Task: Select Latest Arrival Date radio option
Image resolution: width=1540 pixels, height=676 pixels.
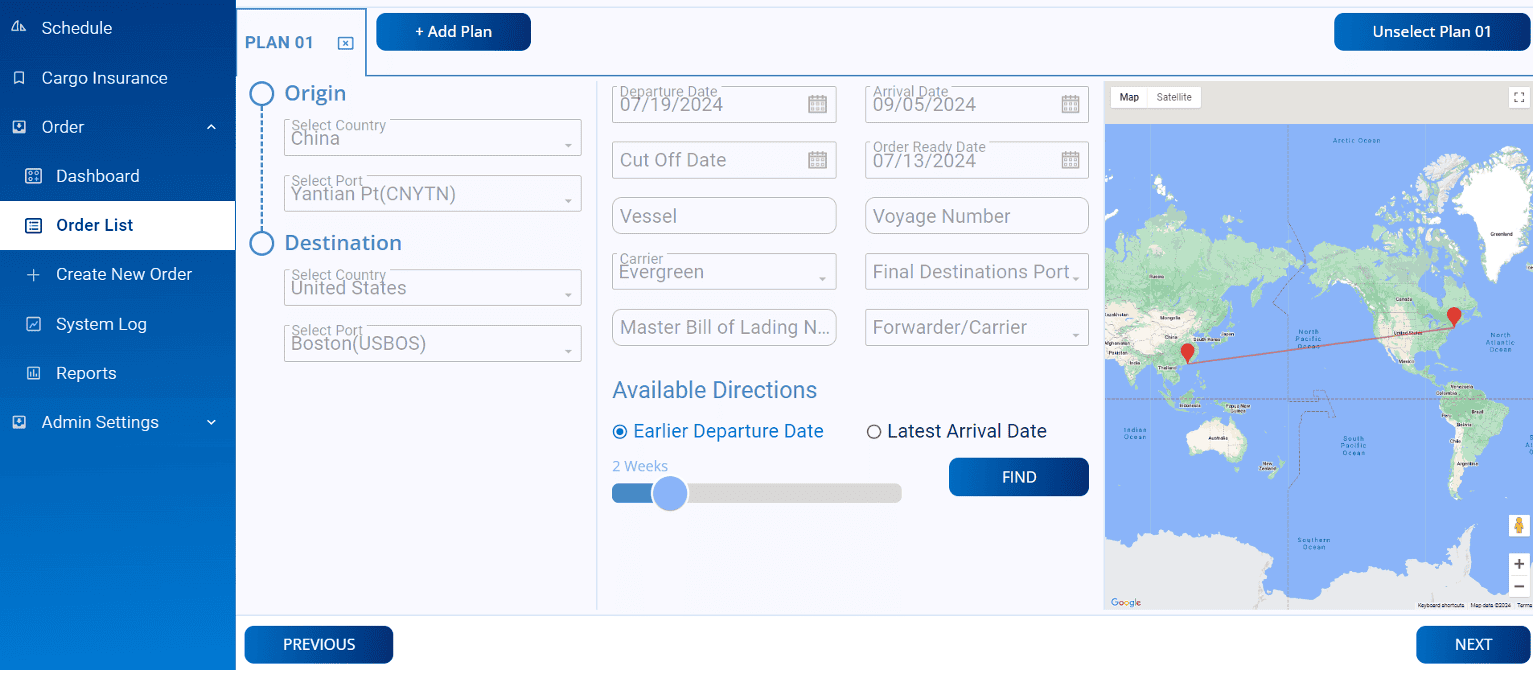Action: (956, 432)
